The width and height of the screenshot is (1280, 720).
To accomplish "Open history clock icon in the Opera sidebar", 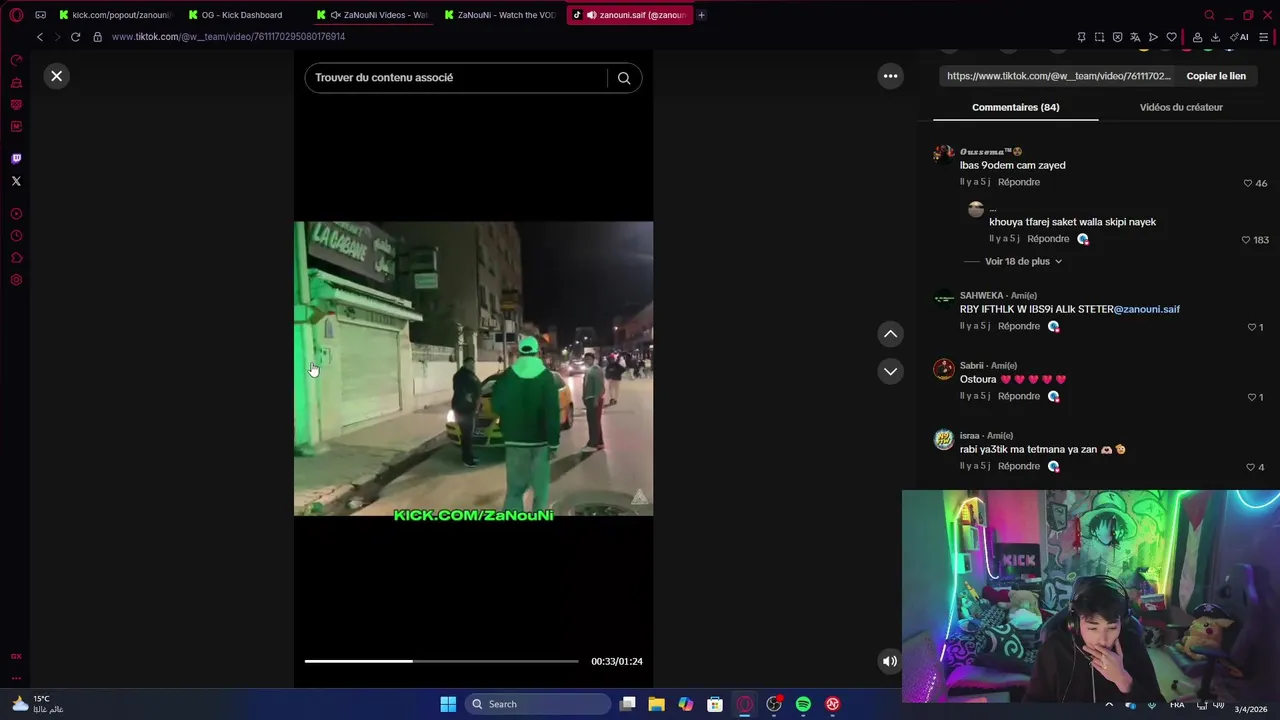I will (x=16, y=236).
